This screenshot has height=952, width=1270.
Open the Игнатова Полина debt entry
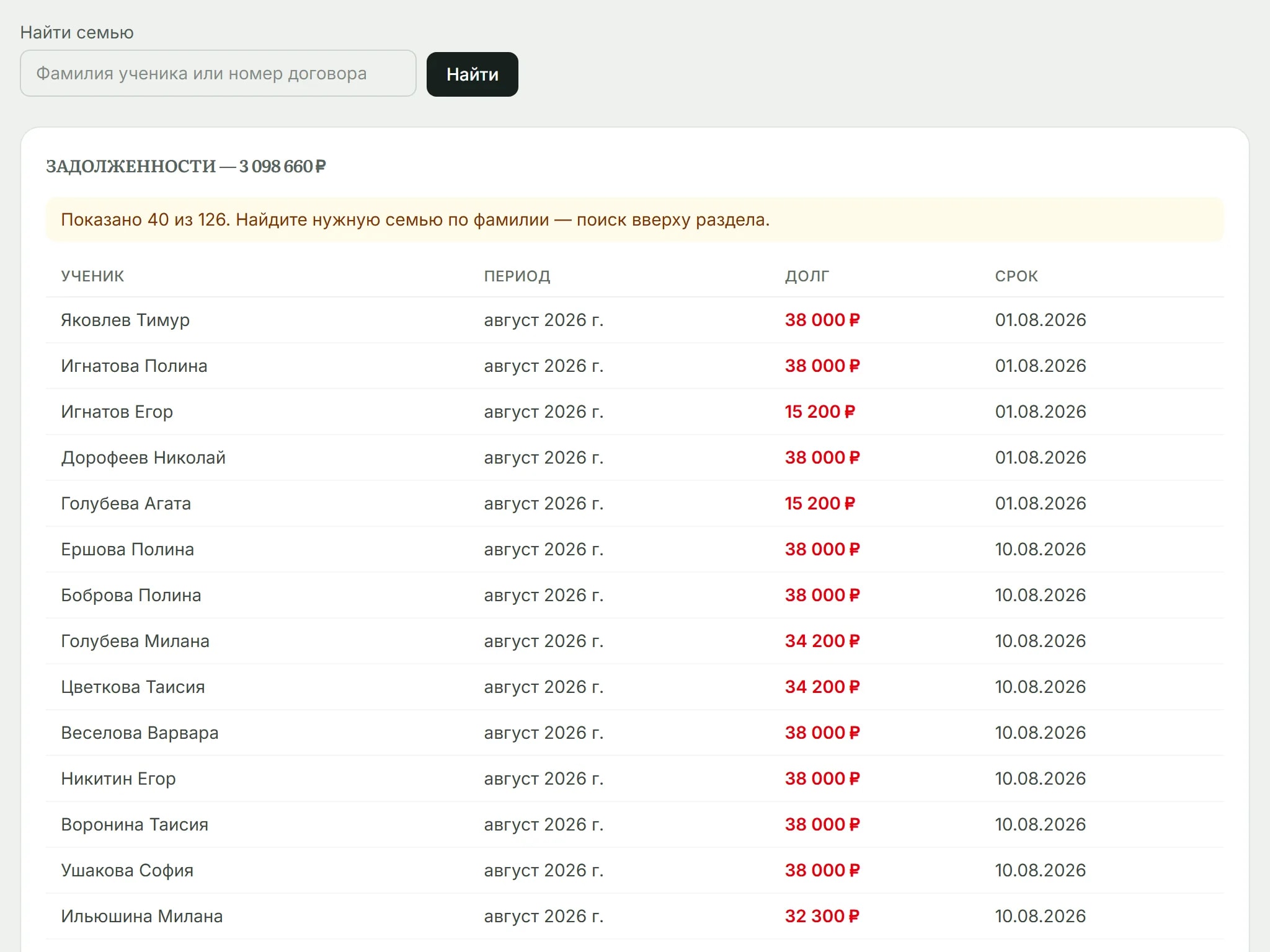pos(634,366)
